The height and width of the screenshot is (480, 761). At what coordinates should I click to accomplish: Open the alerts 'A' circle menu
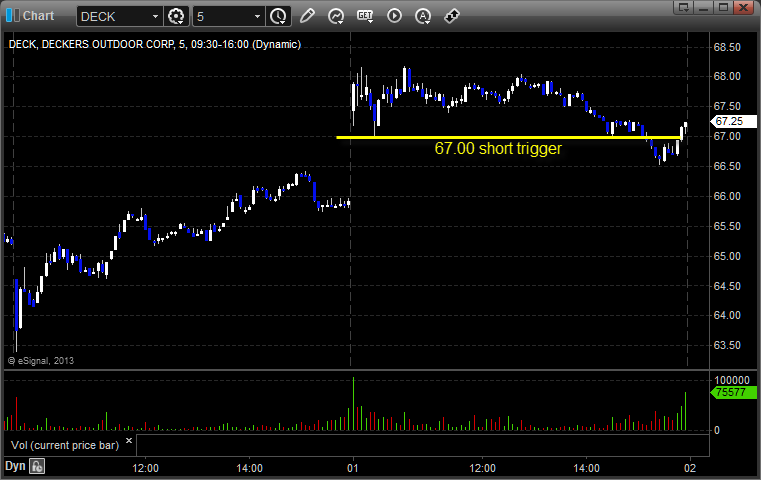(423, 16)
